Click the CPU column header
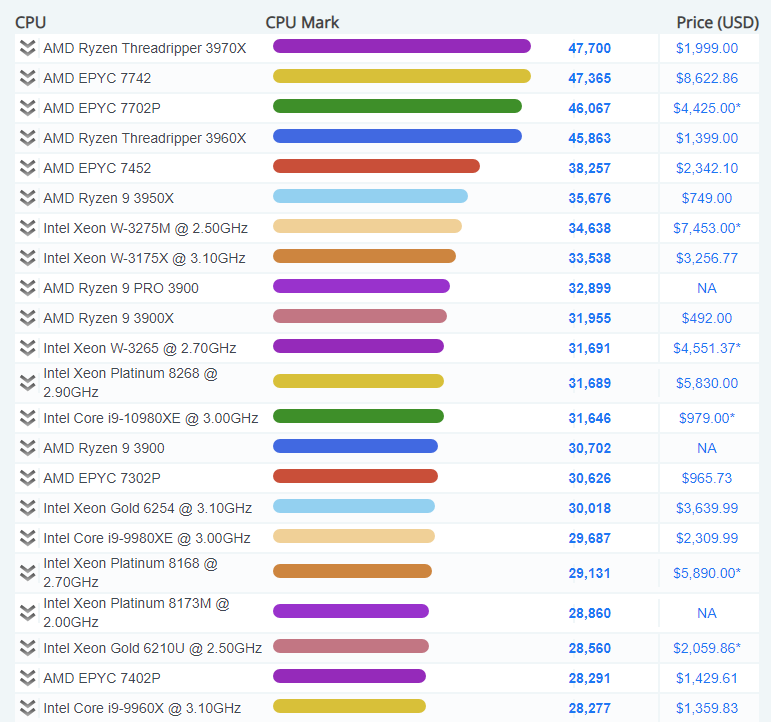Viewport: 771px width, 722px height. pyautogui.click(x=30, y=23)
